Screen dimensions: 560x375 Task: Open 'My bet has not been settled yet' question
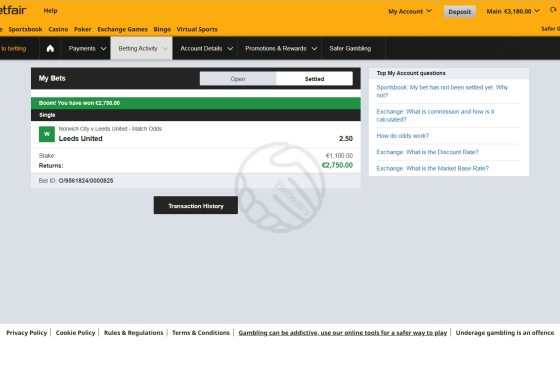pyautogui.click(x=442, y=91)
